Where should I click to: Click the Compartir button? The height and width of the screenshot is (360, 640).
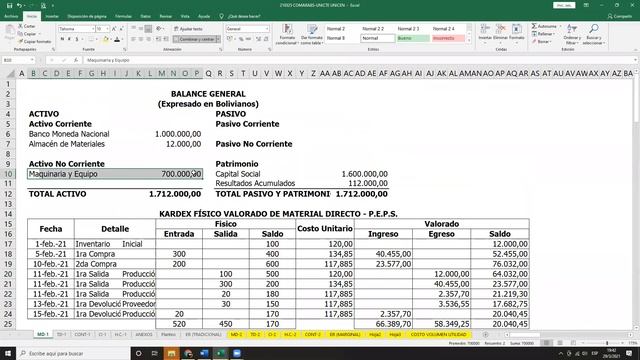pyautogui.click(x=620, y=16)
